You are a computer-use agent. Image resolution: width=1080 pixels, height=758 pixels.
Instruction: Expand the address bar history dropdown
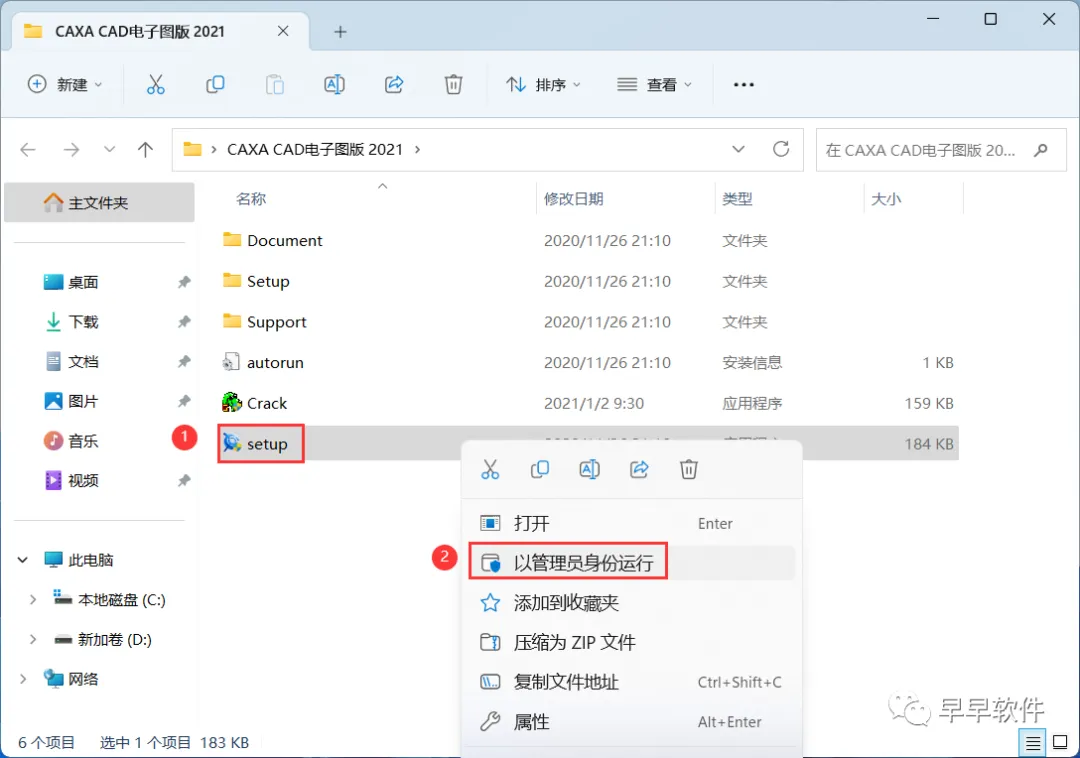pos(738,149)
